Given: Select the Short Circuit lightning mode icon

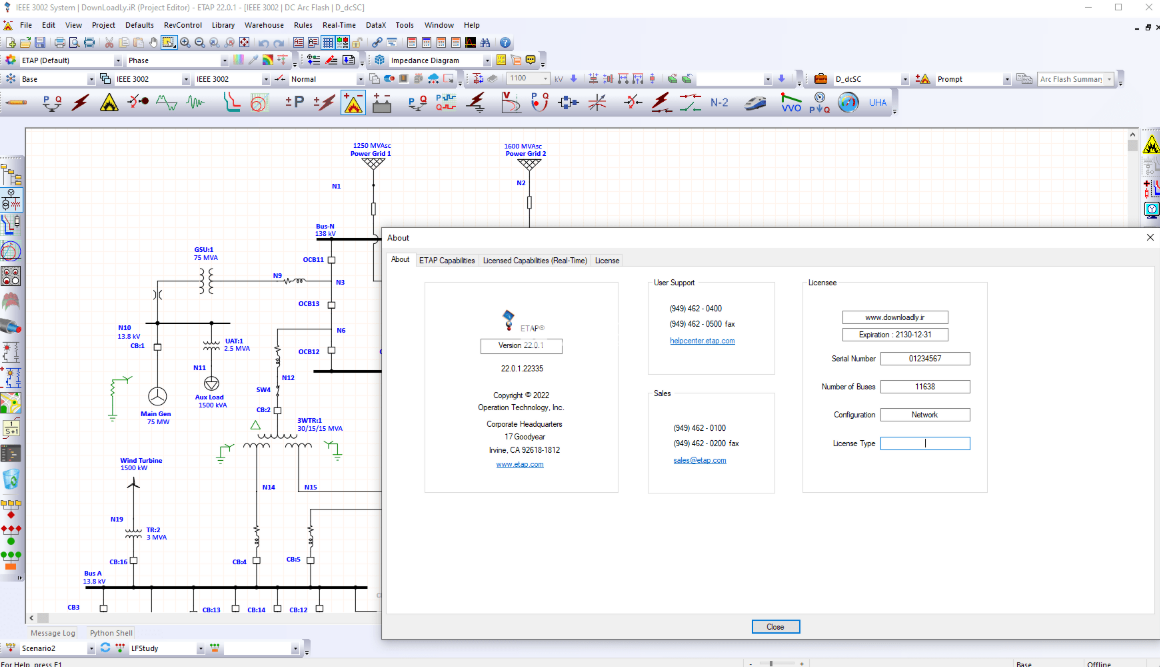Looking at the screenshot, I should tap(80, 103).
